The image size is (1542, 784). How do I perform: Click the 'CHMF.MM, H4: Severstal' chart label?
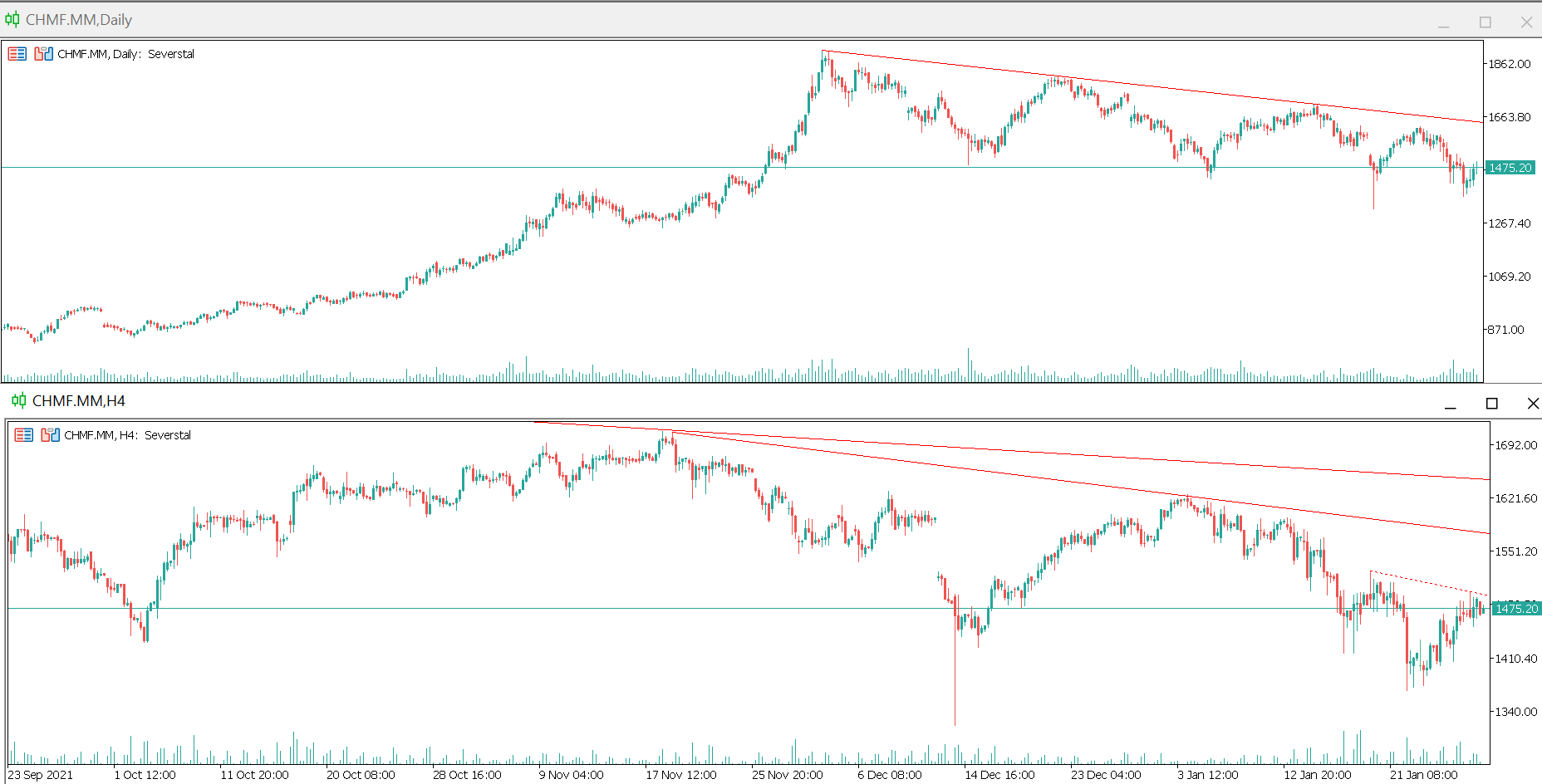[128, 435]
